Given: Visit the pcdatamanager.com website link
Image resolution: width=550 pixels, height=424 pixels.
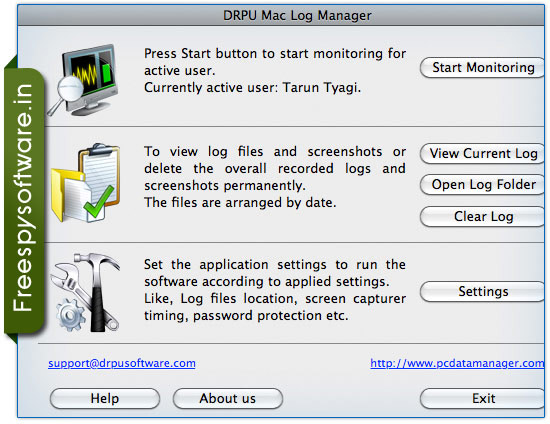Looking at the screenshot, I should click(x=457, y=363).
